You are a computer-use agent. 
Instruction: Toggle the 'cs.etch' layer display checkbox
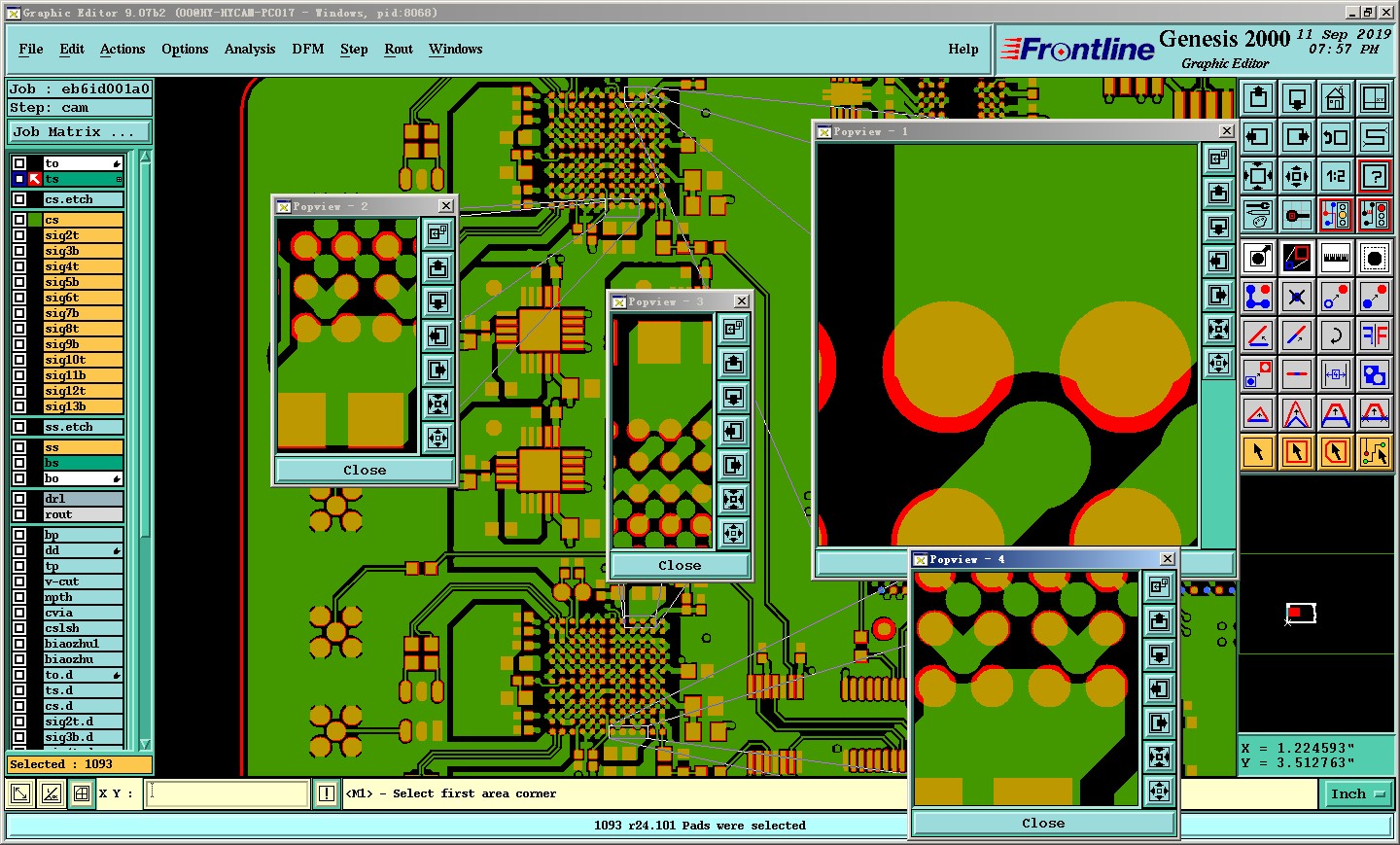point(19,199)
